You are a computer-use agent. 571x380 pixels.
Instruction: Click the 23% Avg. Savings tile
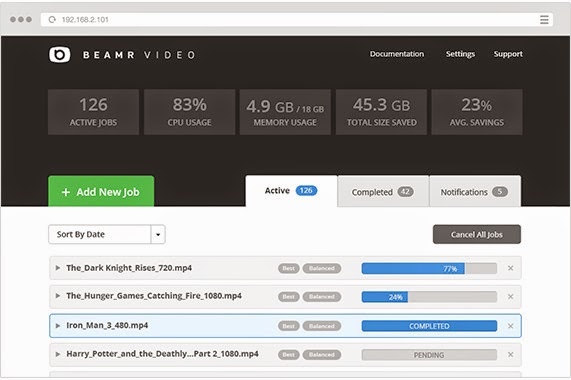click(x=477, y=112)
